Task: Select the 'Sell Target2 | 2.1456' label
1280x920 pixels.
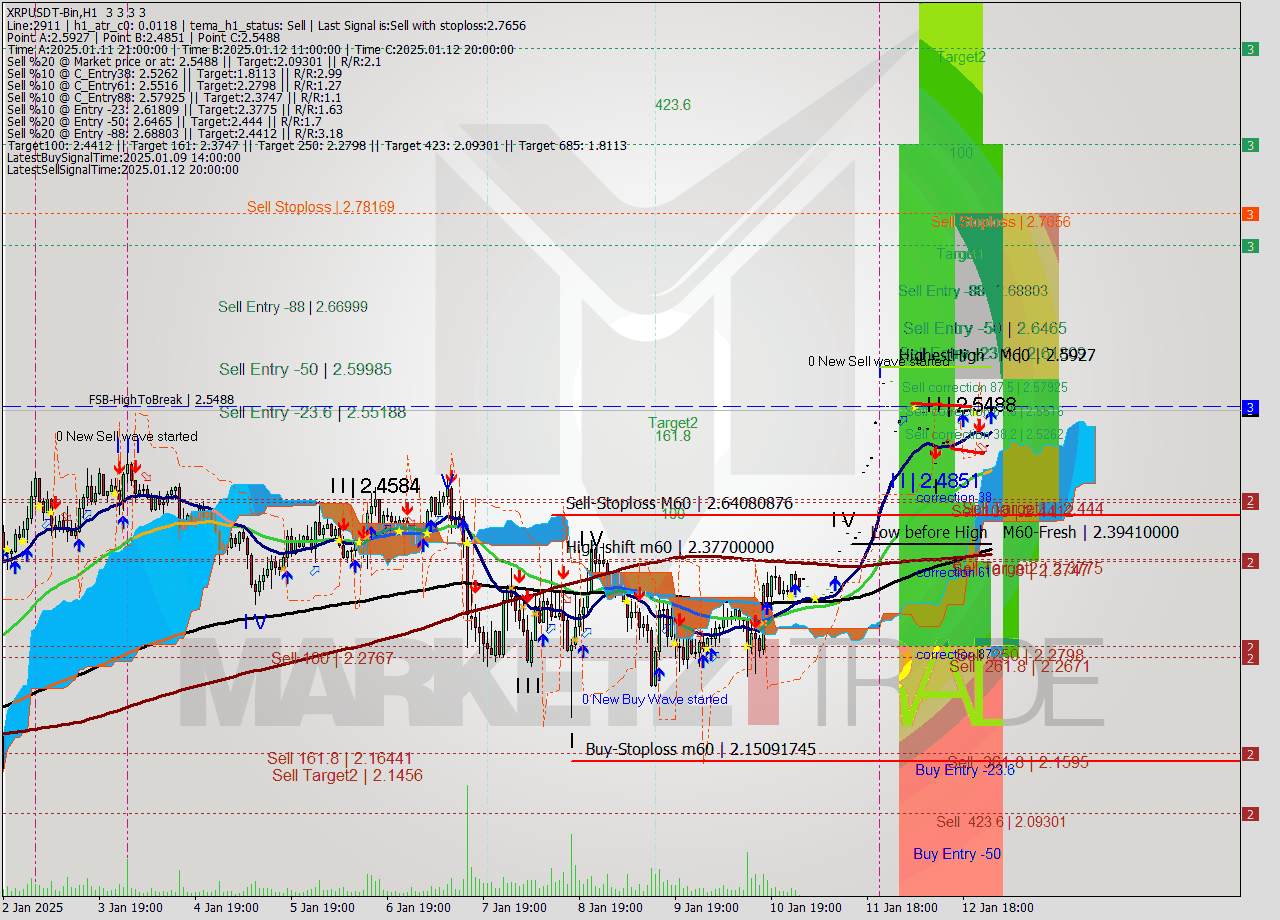Action: click(347, 775)
